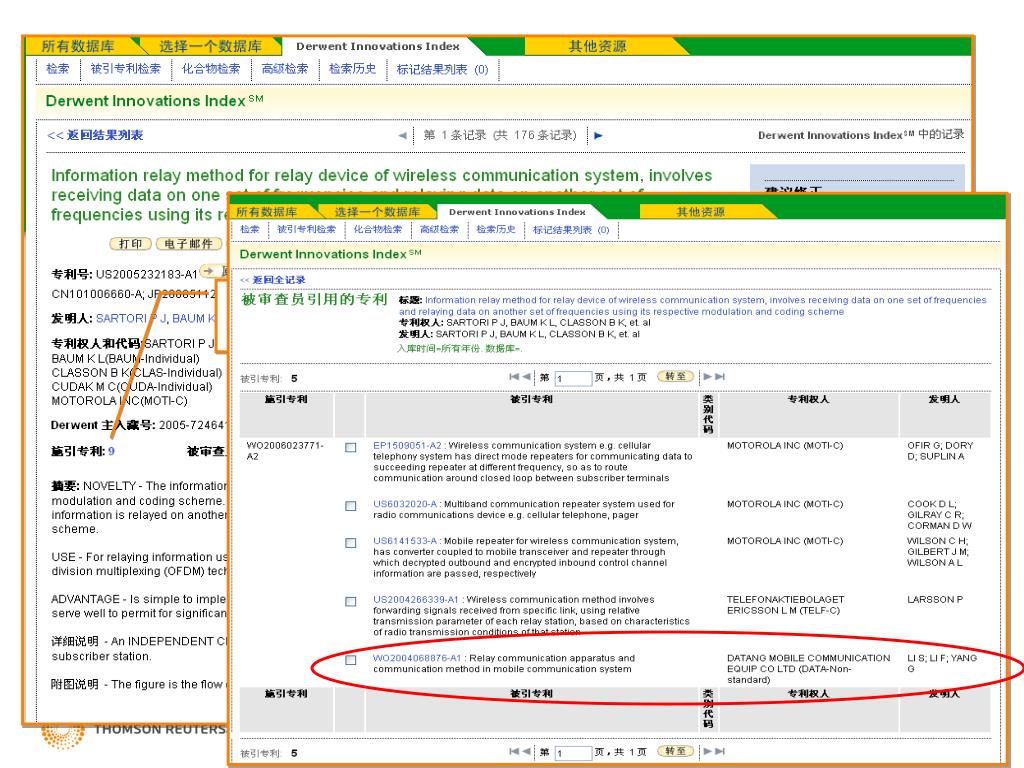The width and height of the screenshot is (1024, 768).
Task: Select inventor cell LI S; LI F; YANG G
Action: click(942, 664)
